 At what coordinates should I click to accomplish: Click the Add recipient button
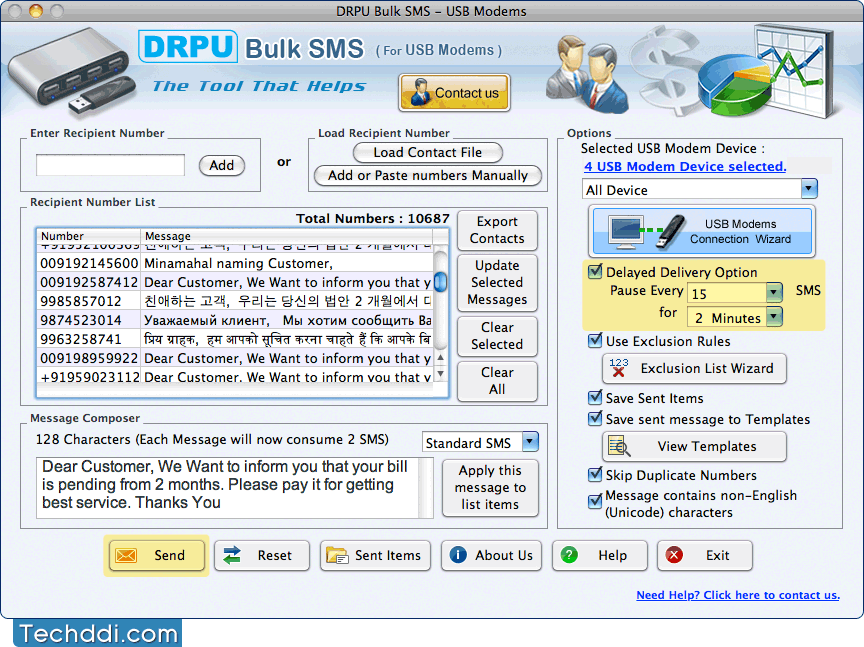222,165
